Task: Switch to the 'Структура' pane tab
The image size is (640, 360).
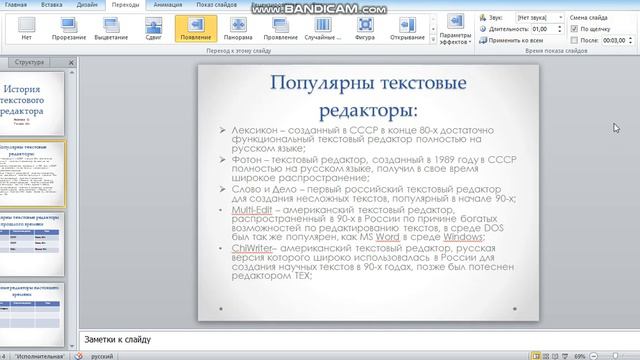Action: 29,62
